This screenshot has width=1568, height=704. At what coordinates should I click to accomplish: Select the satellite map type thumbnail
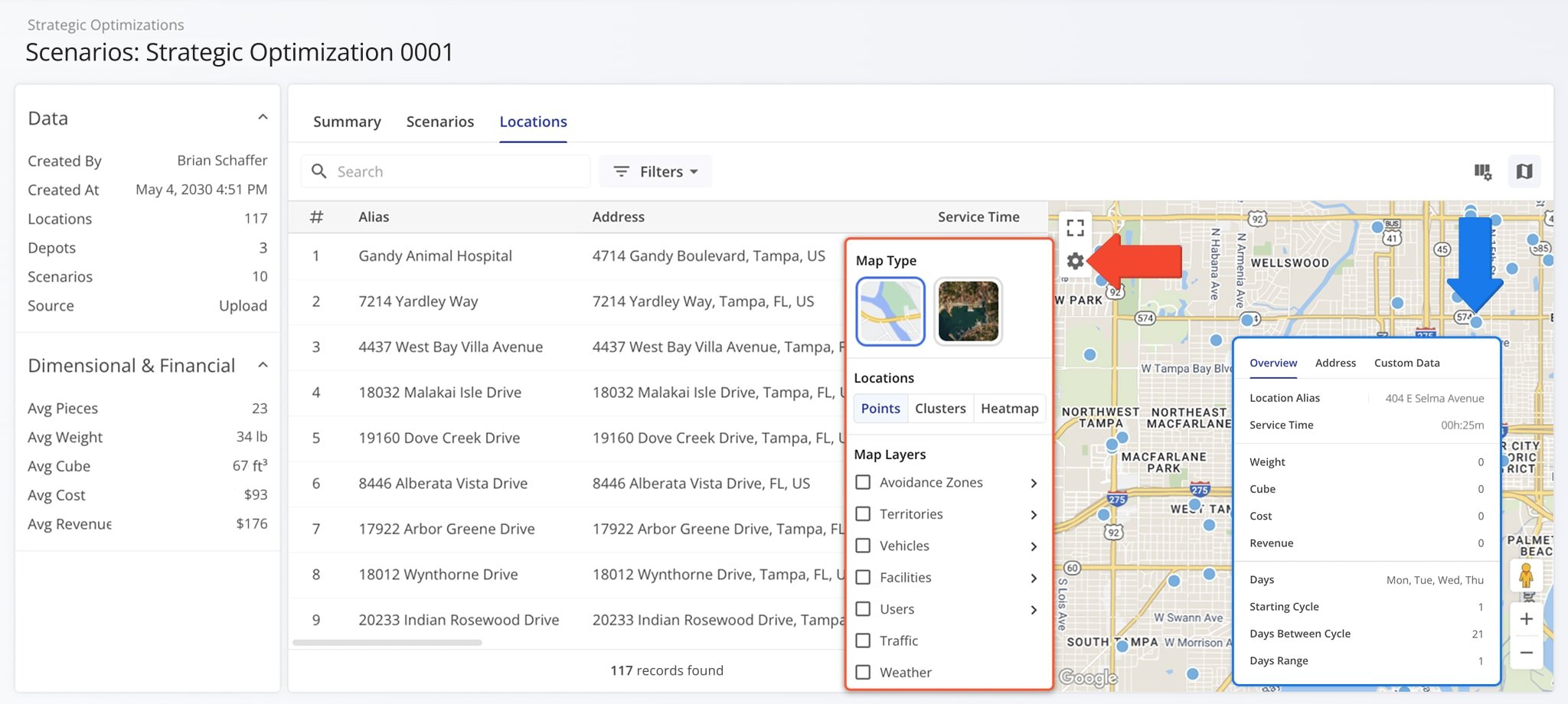pos(968,311)
